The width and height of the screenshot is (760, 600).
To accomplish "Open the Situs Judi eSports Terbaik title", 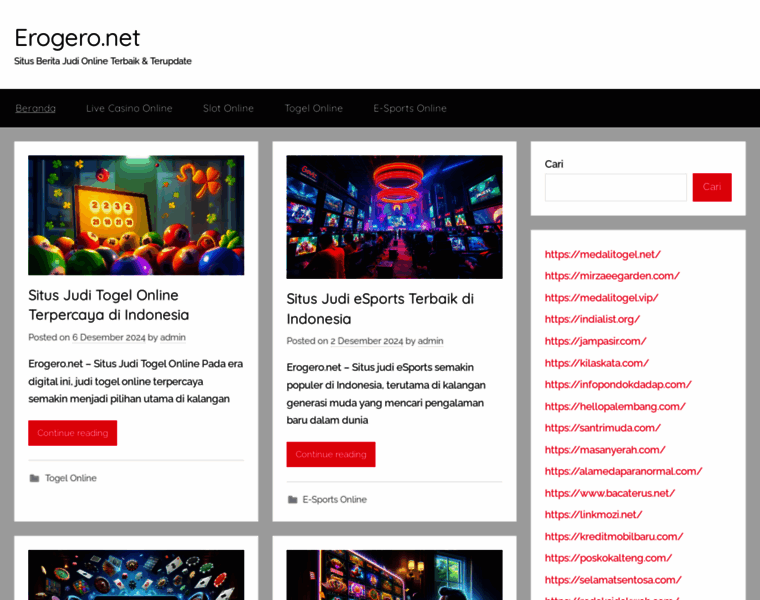I will 380,309.
